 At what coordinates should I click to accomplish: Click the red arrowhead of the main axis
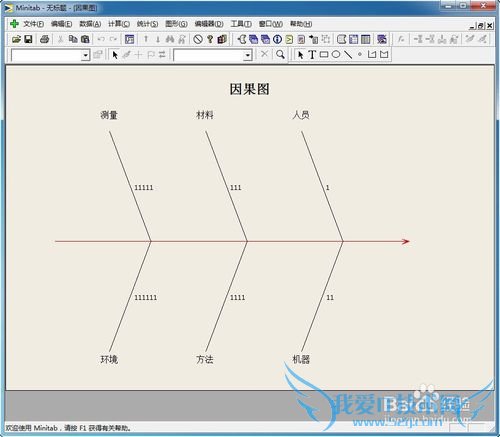coord(405,241)
